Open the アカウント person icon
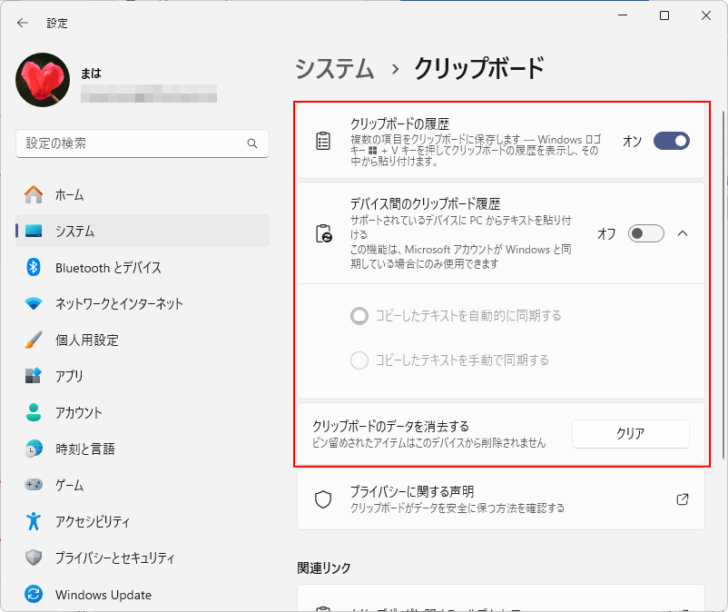The width and height of the screenshot is (728, 612). pyautogui.click(x=33, y=412)
